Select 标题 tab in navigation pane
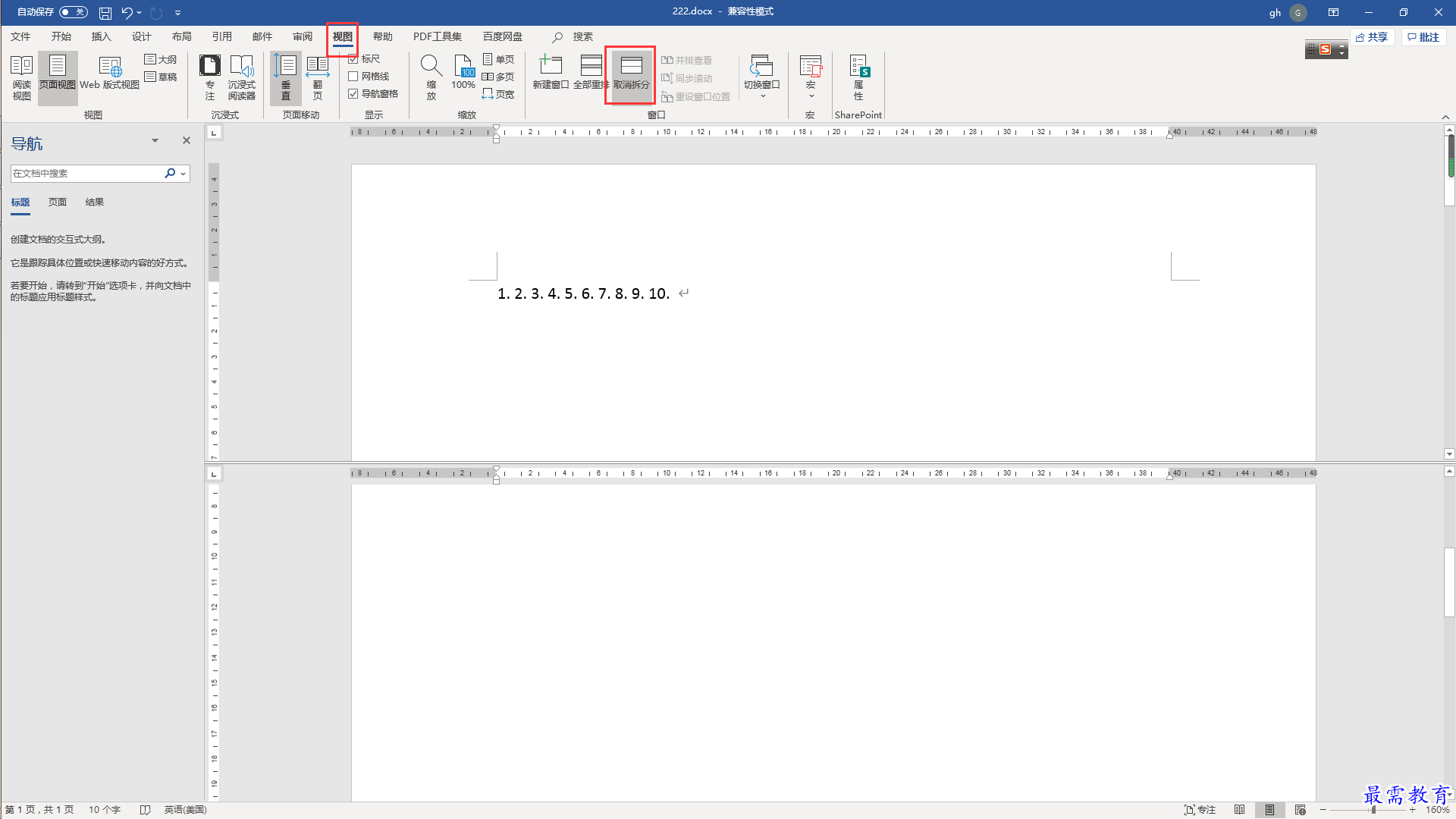The height and width of the screenshot is (819, 1456). tap(20, 202)
